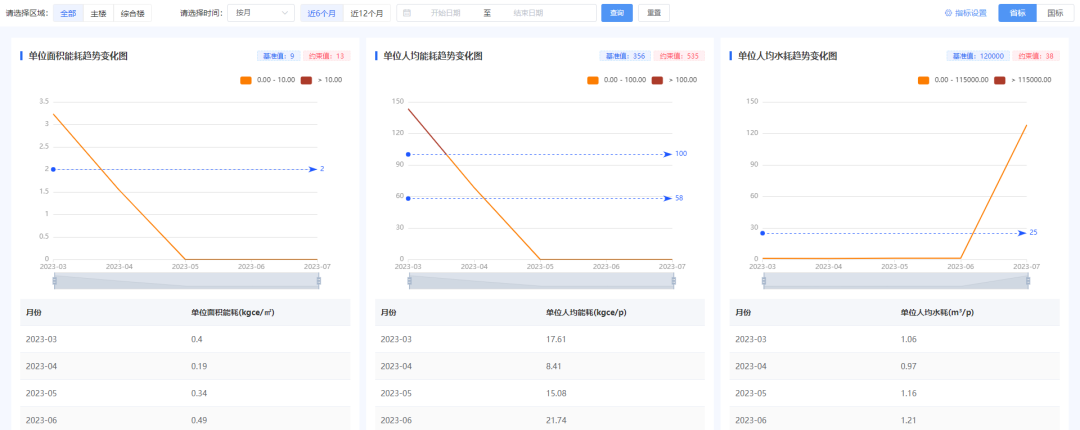Click 2023-03 row in the 单位面积能耗 table
This screenshot has height=430, width=1080.
click(x=185, y=339)
